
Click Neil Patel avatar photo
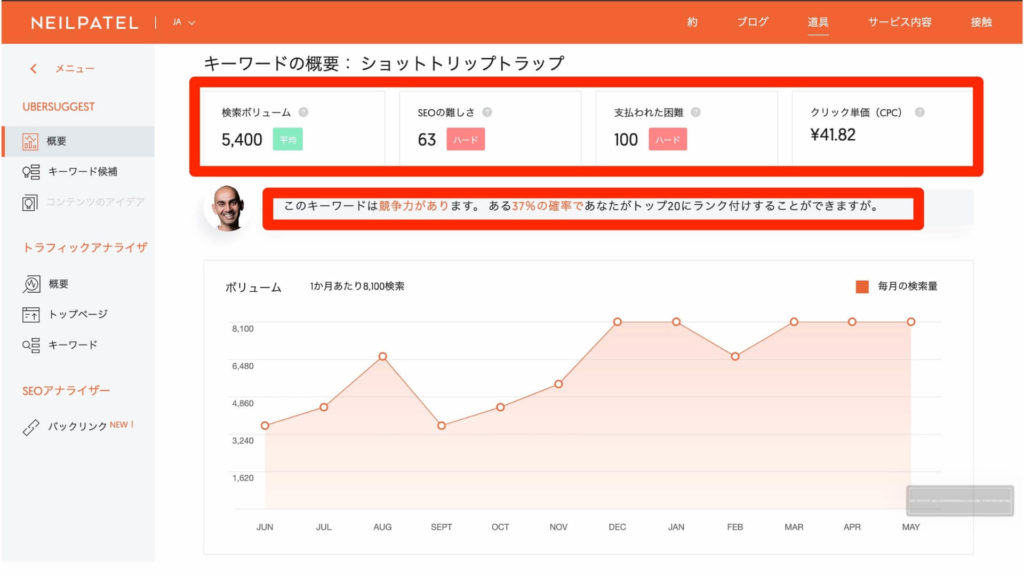click(x=224, y=207)
